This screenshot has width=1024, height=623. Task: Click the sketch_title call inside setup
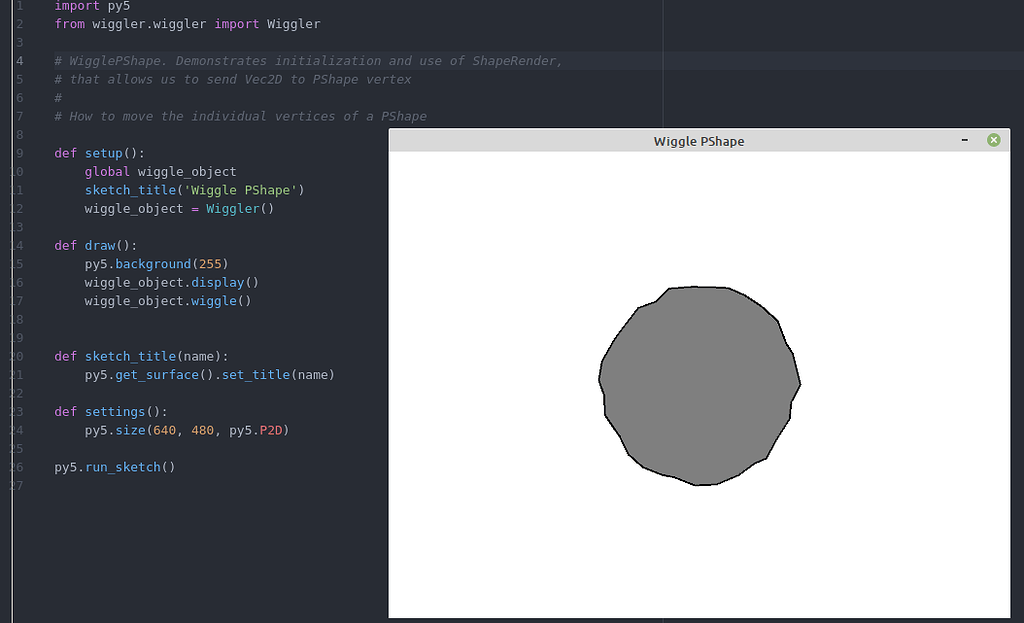(130, 190)
